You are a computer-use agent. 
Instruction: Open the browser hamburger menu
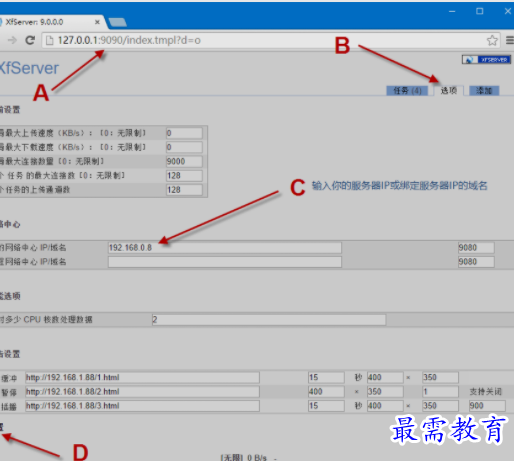510,40
